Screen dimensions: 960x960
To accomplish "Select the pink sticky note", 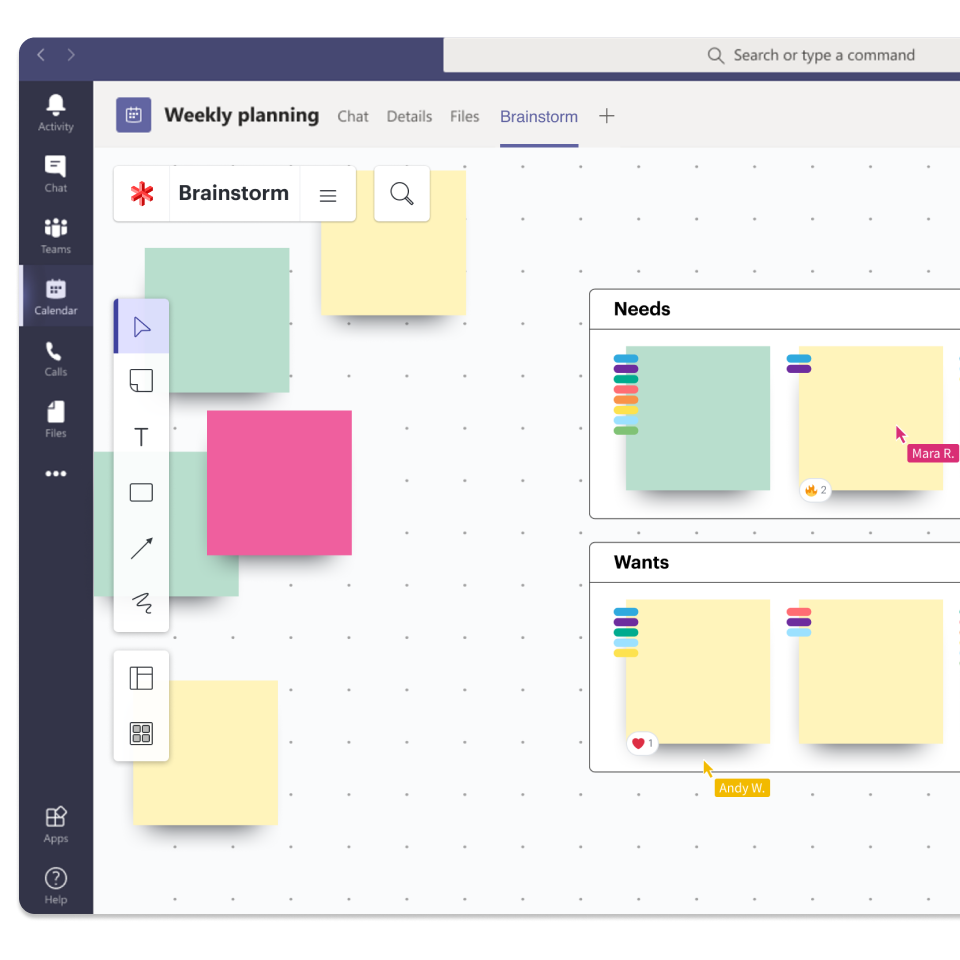I will (279, 482).
